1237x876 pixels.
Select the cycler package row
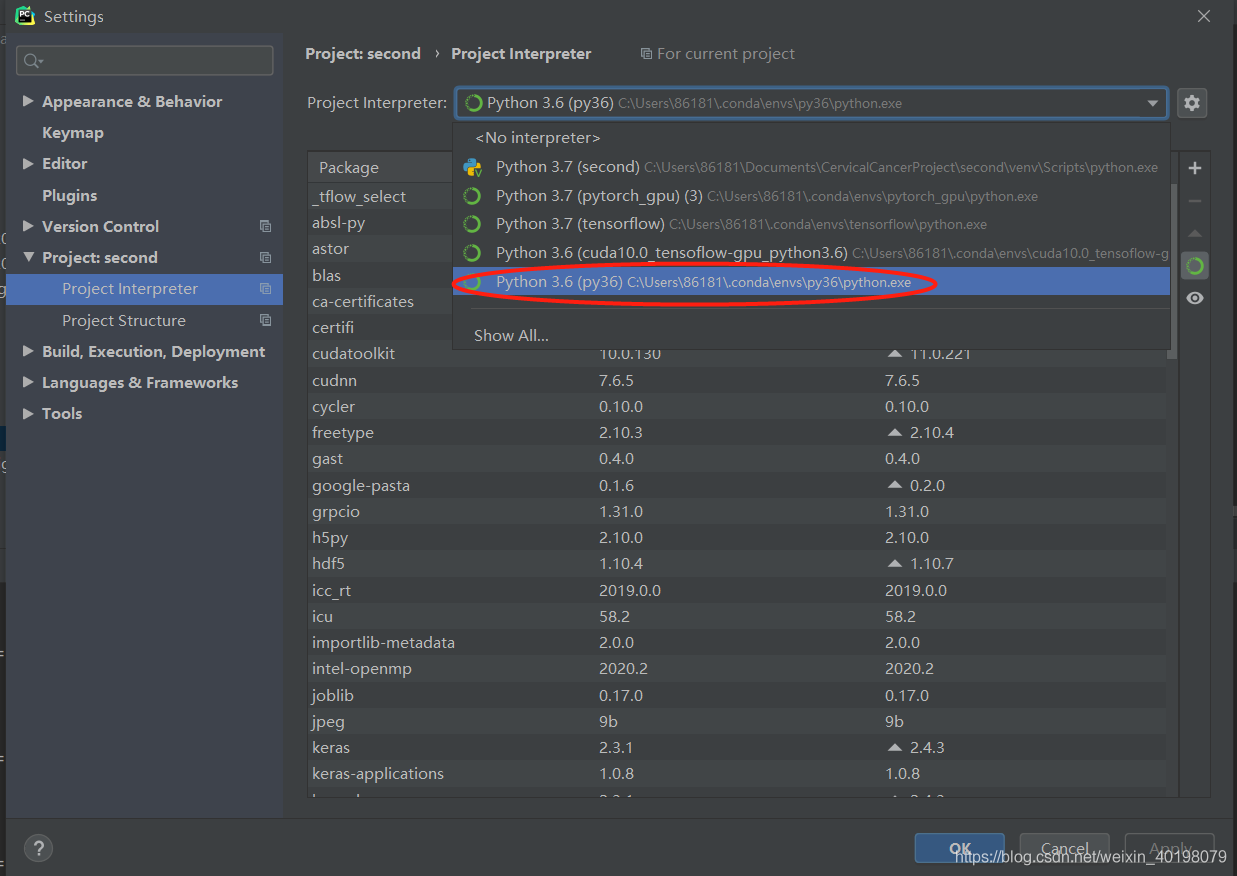[x=737, y=407]
